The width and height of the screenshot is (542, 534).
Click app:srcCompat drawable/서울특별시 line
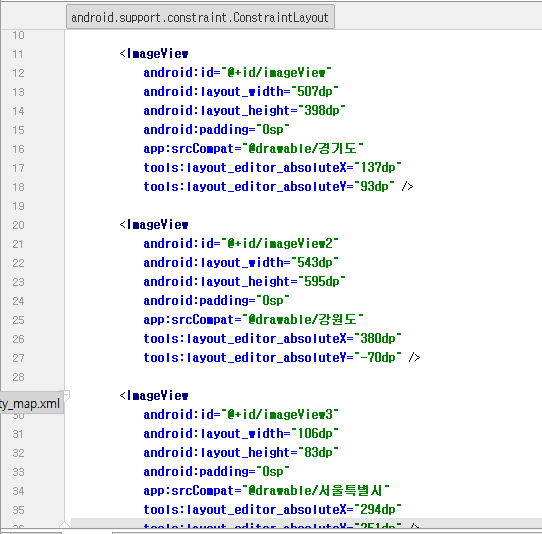point(266,490)
